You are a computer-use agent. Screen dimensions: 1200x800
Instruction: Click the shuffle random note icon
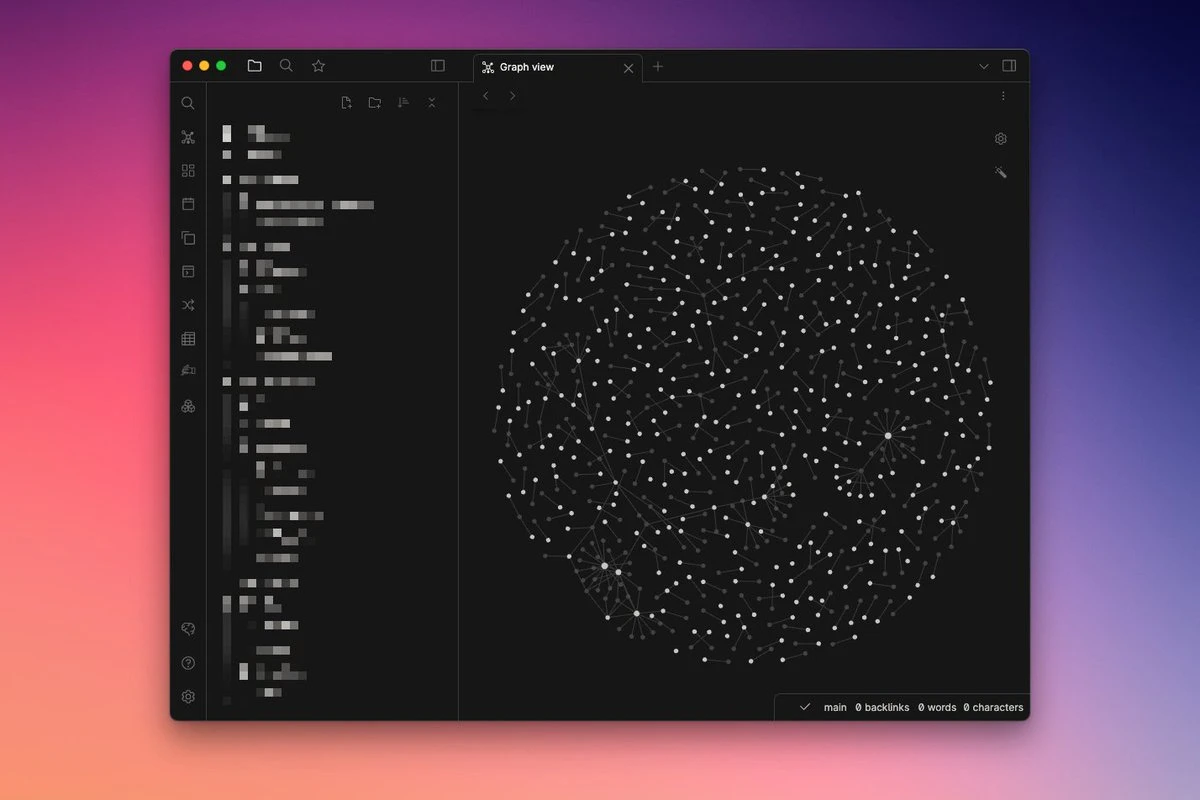[x=188, y=305]
